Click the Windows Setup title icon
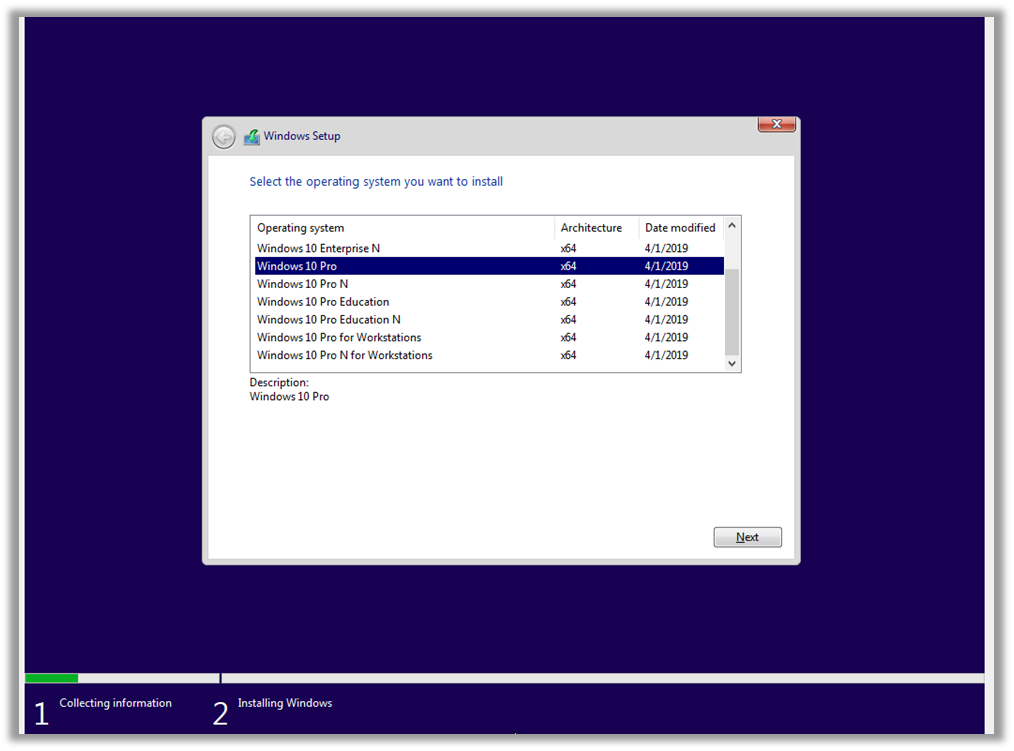 [252, 137]
